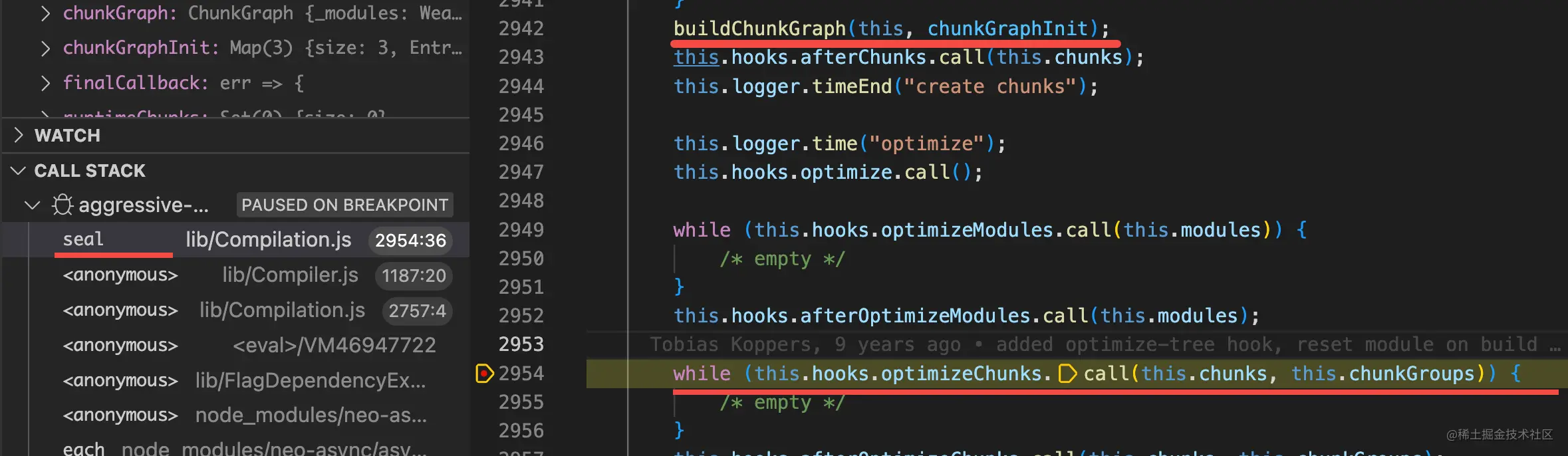Screen dimensions: 1568x456
Task: Click the Tobias Koppers git blame annotation
Action: (1105, 344)
